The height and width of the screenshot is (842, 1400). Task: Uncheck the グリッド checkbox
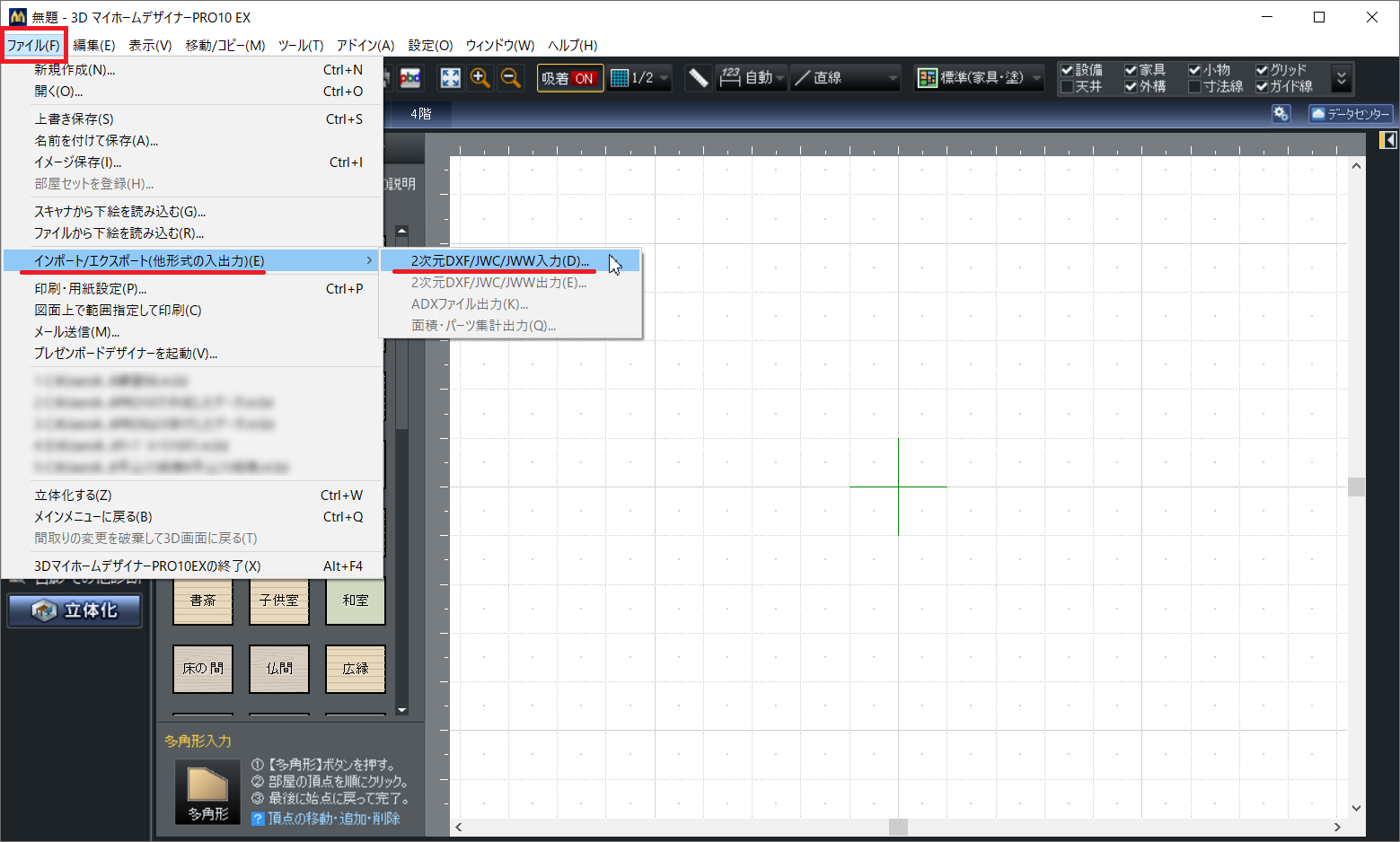click(1262, 70)
